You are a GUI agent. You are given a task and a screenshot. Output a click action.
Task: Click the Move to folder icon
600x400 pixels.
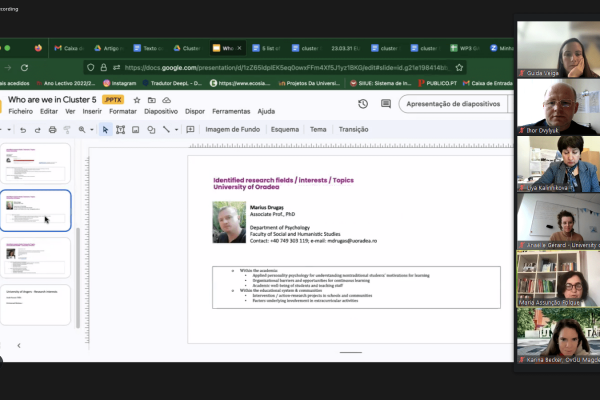(x=152, y=100)
